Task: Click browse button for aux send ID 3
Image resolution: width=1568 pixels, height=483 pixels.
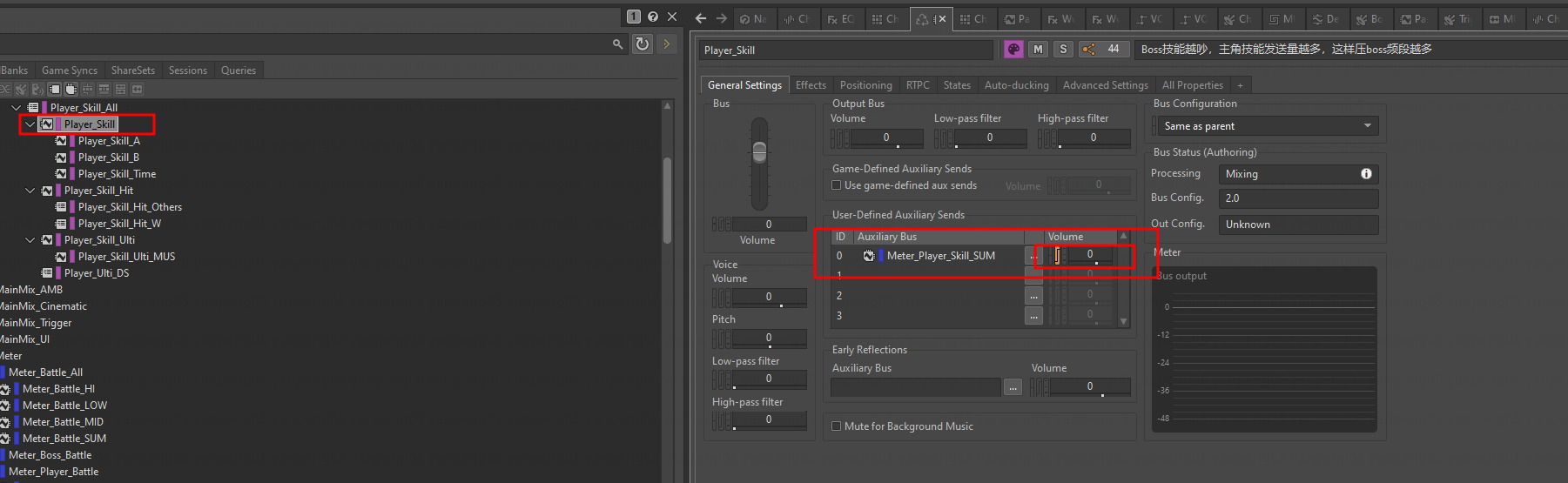Action: click(1033, 316)
